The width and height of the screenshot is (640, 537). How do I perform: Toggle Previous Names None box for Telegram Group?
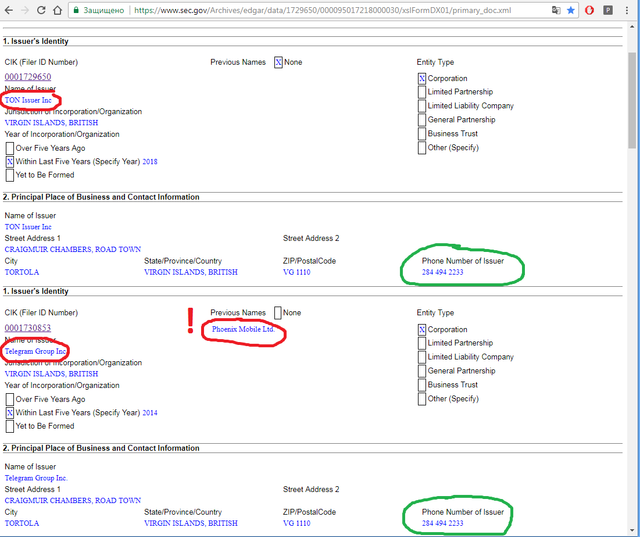[278, 313]
